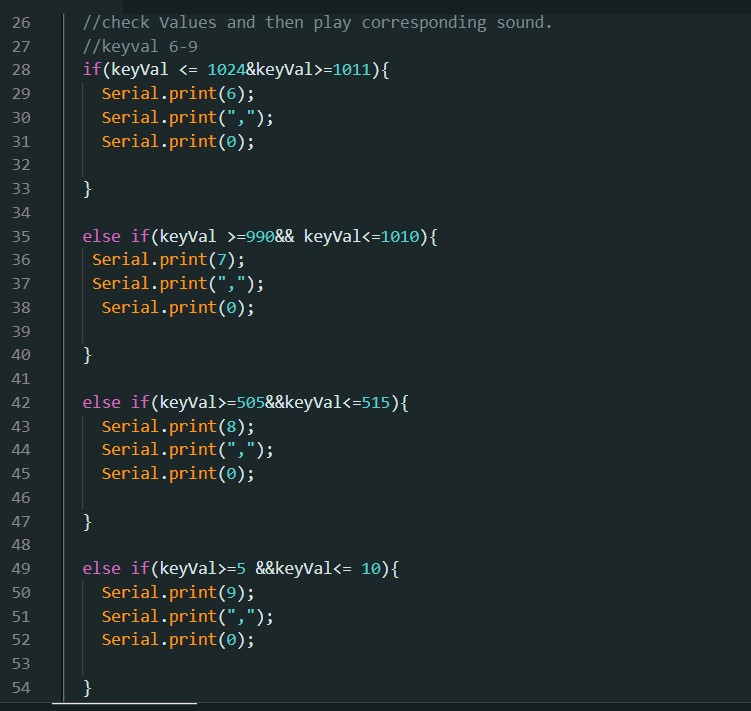This screenshot has width=751, height=711.
Task: Click the closing brace on line 54
Action: [87, 688]
